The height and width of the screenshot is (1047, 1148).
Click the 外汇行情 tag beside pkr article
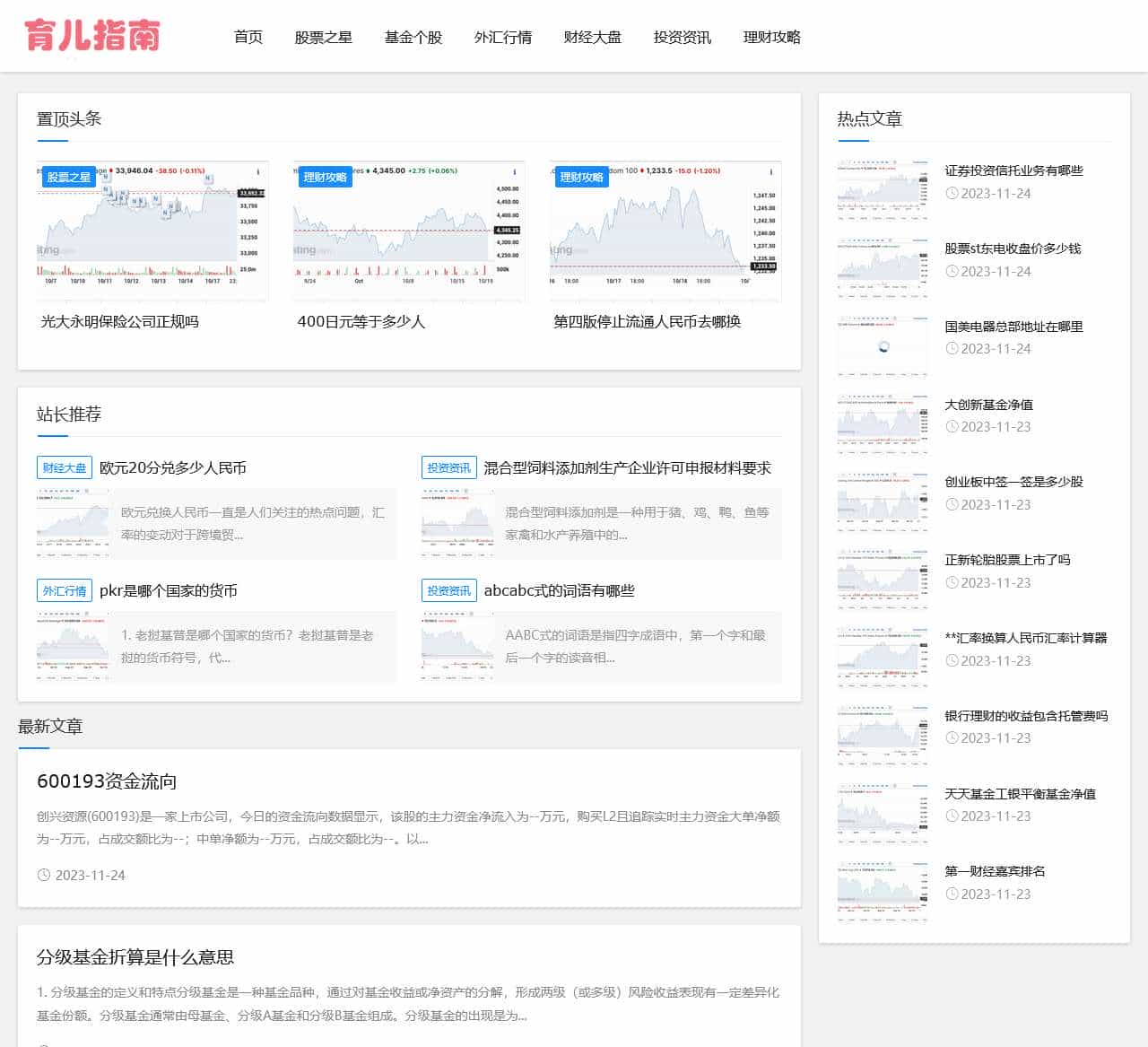[65, 590]
